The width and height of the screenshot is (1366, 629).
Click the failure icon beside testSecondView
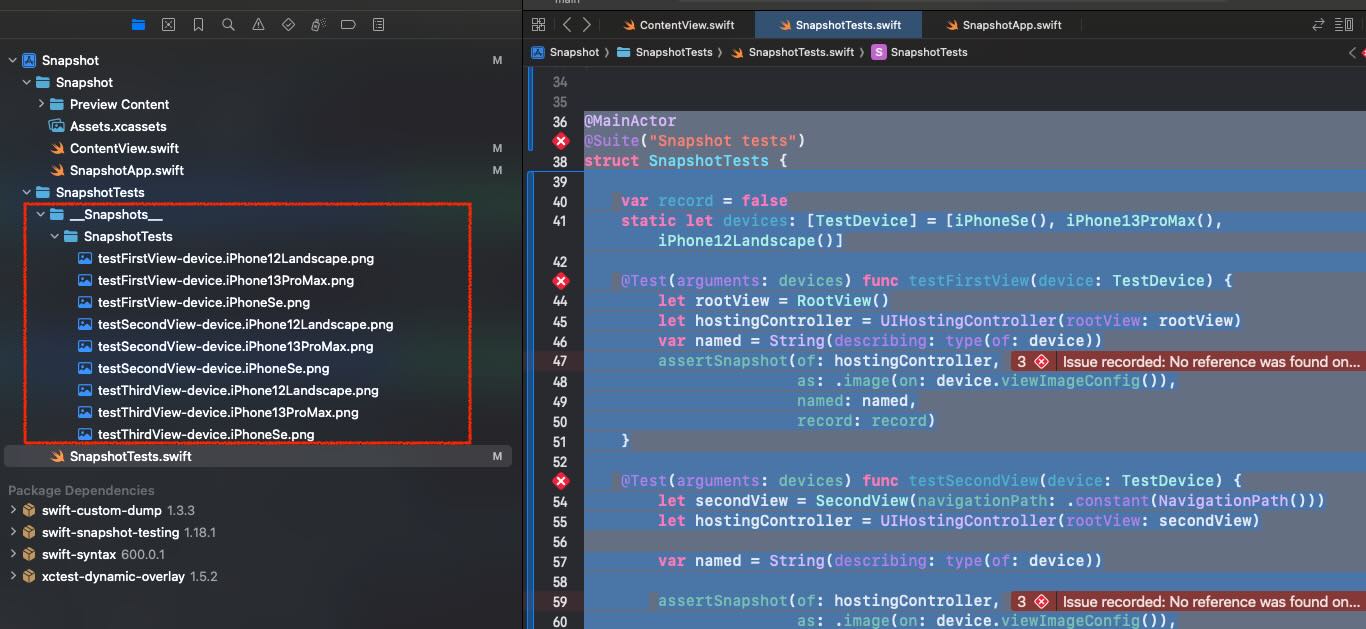pos(560,481)
